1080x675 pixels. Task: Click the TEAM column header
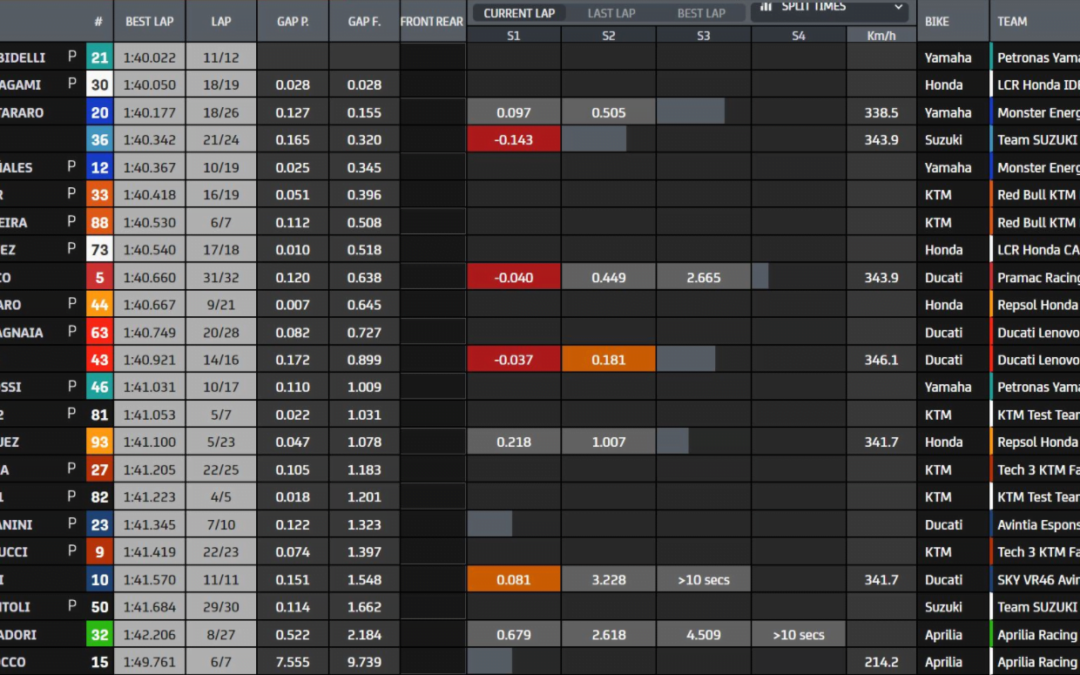1012,21
